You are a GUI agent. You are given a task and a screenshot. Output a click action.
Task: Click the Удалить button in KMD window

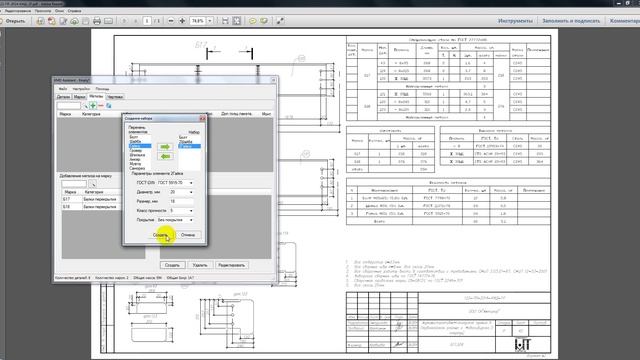coord(200,265)
